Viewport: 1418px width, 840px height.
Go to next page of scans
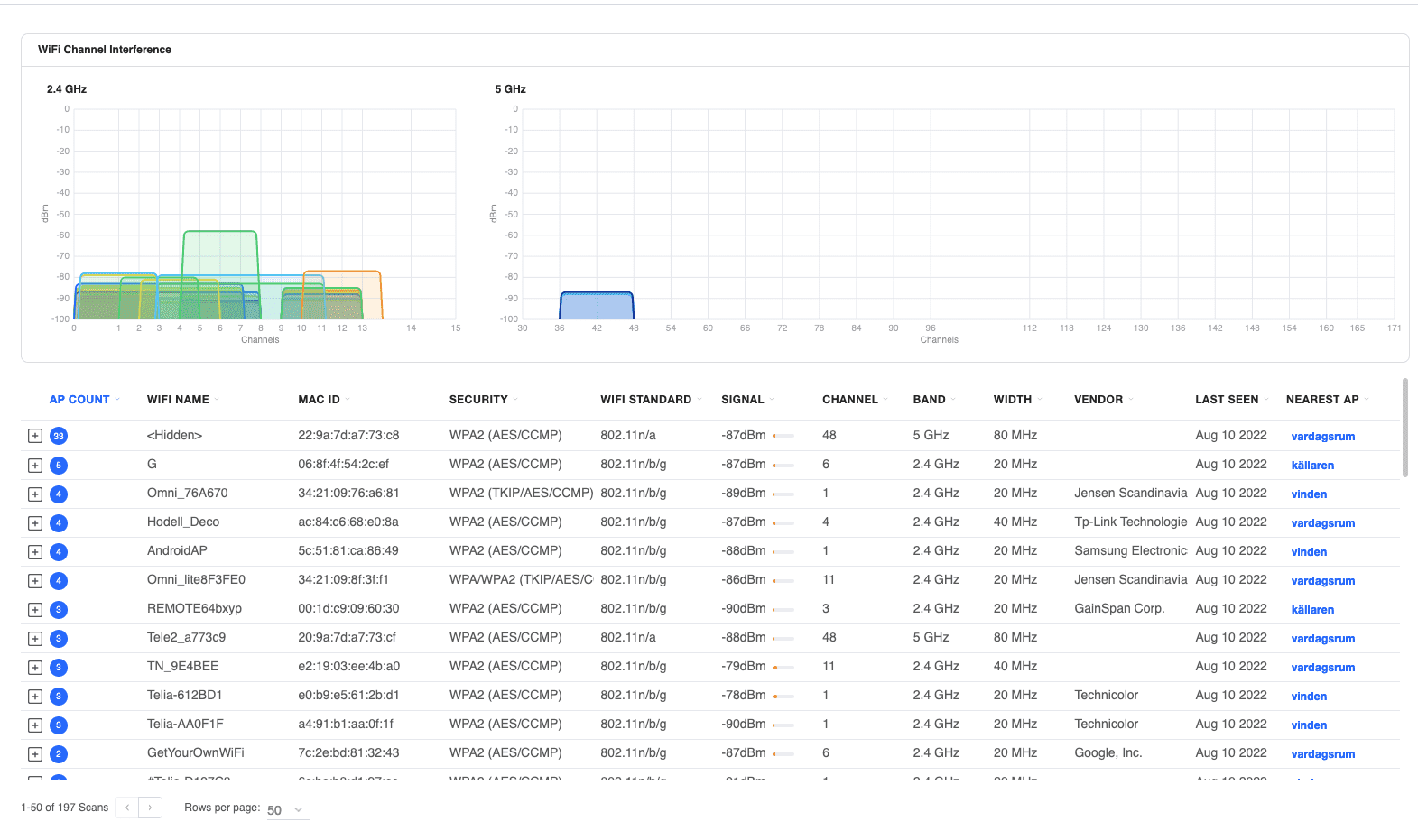pyautogui.click(x=150, y=808)
